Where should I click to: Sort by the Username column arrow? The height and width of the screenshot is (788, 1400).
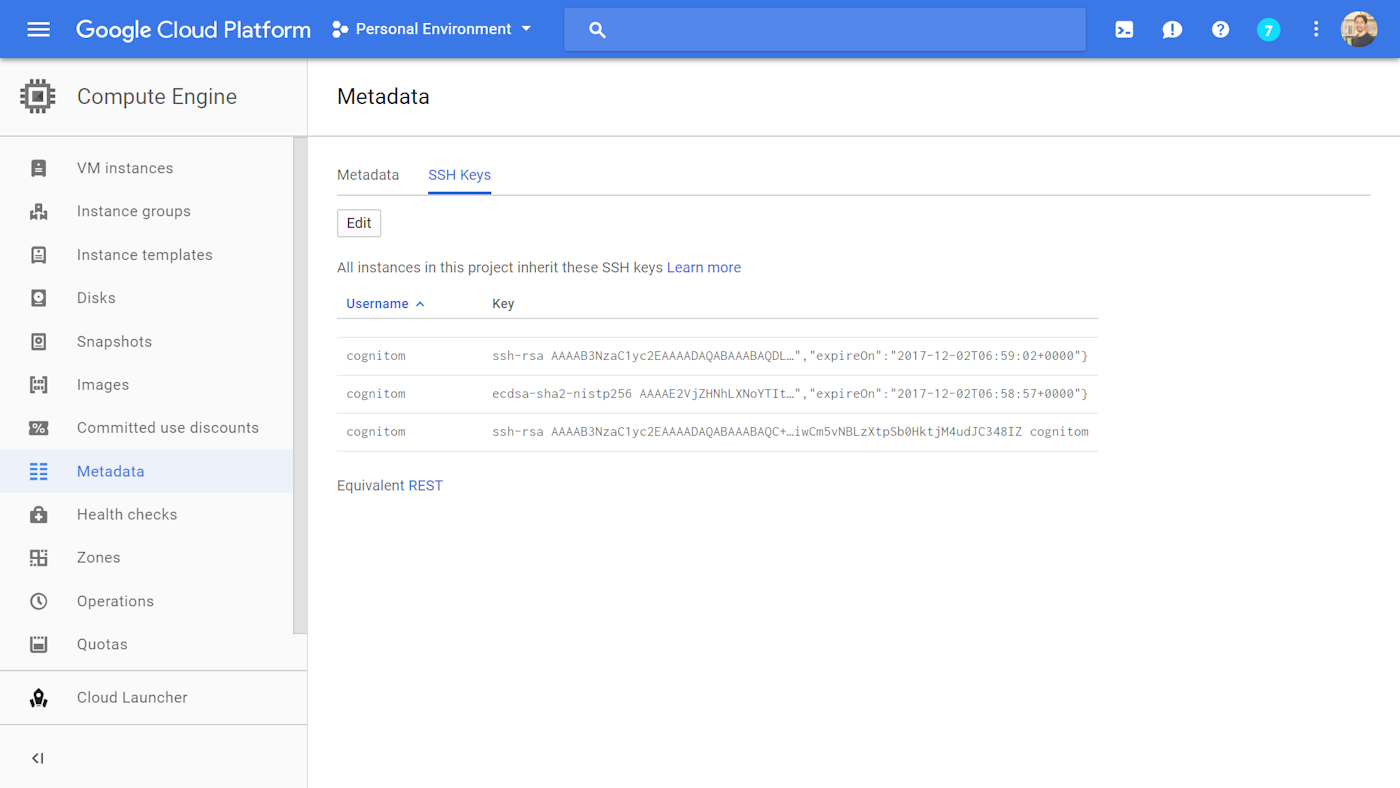(x=420, y=304)
